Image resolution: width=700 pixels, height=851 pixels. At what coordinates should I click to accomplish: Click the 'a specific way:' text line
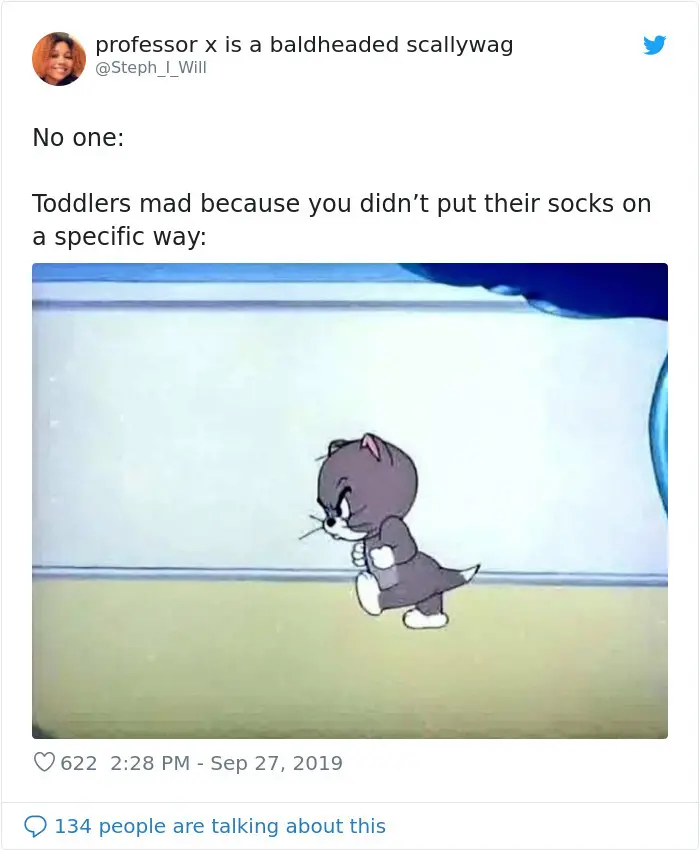click(x=119, y=237)
